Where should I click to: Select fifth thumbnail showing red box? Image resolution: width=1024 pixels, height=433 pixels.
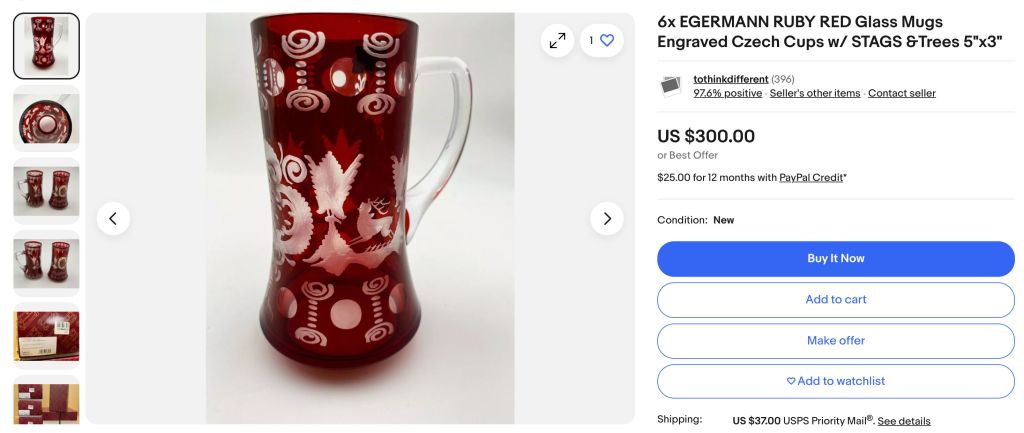coord(46,336)
